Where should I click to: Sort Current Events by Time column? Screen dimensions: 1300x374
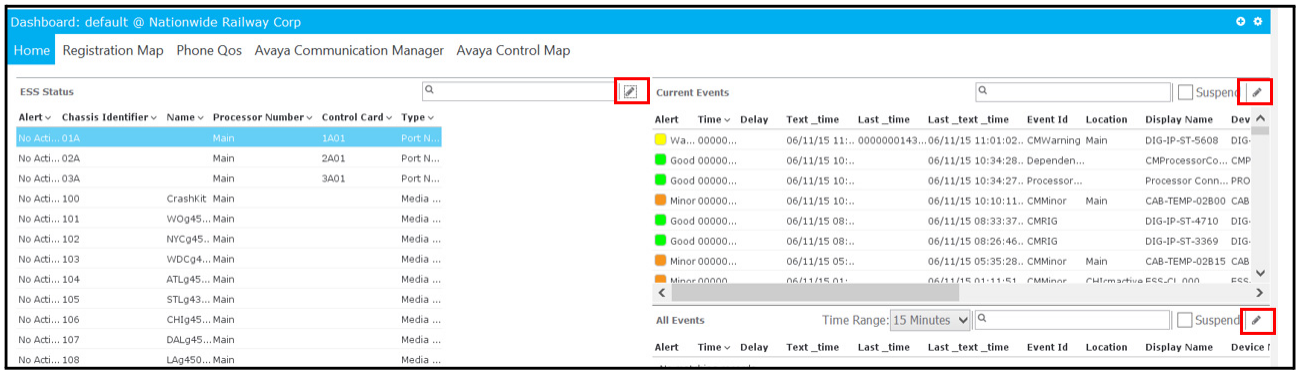coord(714,120)
